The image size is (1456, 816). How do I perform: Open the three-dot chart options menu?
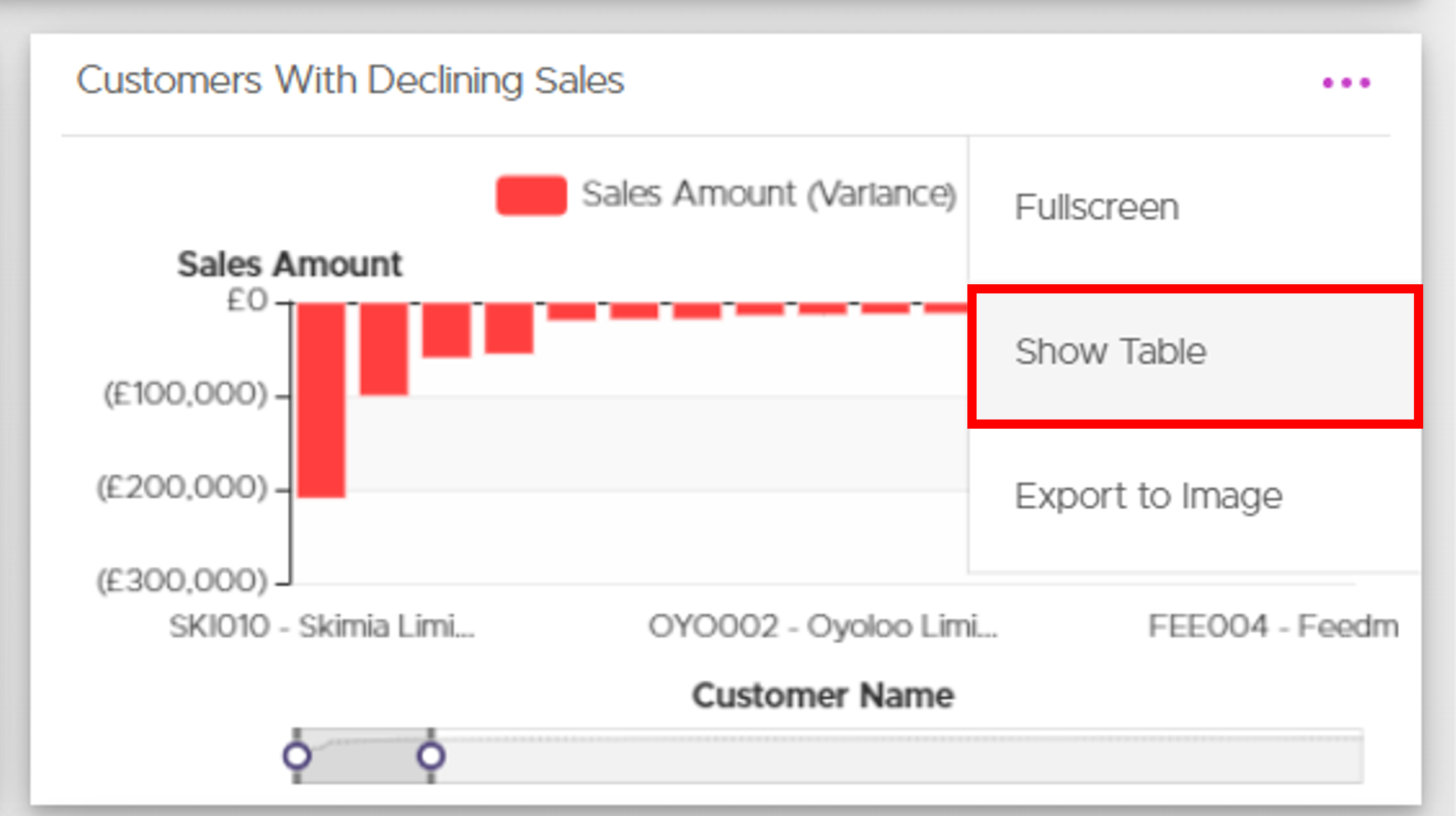(x=1346, y=83)
